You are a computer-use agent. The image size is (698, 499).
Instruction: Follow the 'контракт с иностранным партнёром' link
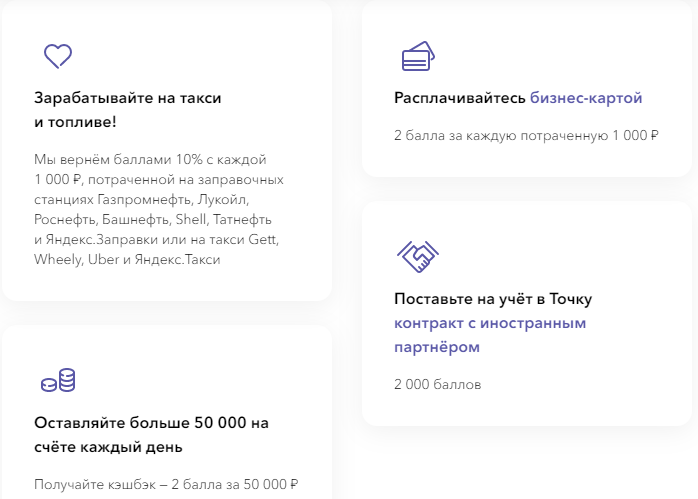pos(490,335)
